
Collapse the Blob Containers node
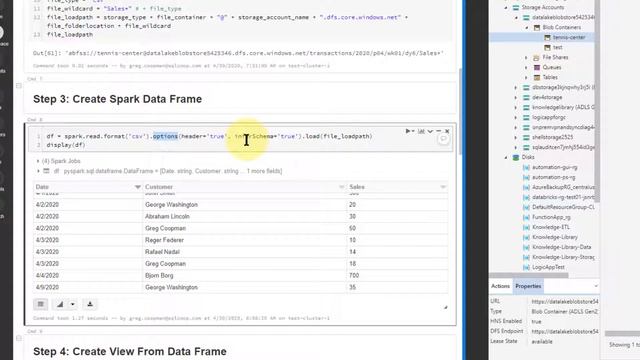click(x=527, y=27)
